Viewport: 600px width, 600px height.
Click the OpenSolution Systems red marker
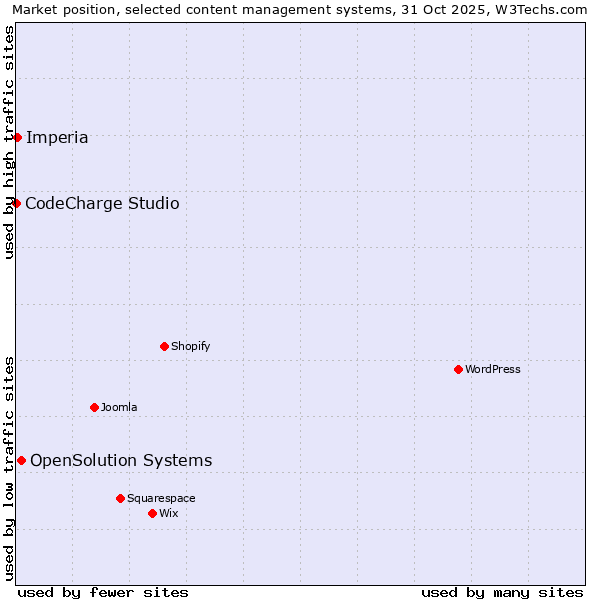21,460
